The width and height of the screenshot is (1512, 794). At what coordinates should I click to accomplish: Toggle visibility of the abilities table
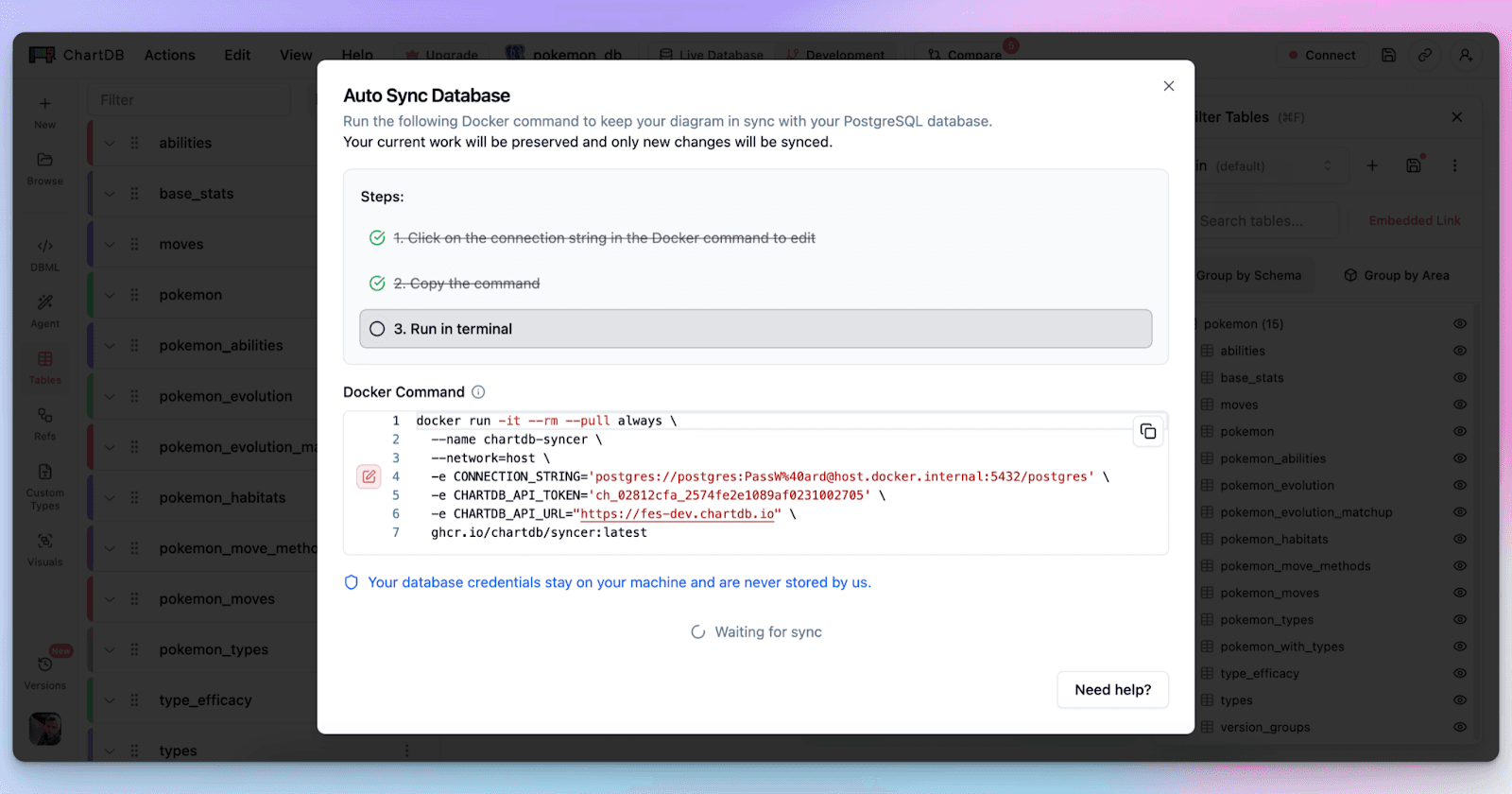[x=1460, y=351]
